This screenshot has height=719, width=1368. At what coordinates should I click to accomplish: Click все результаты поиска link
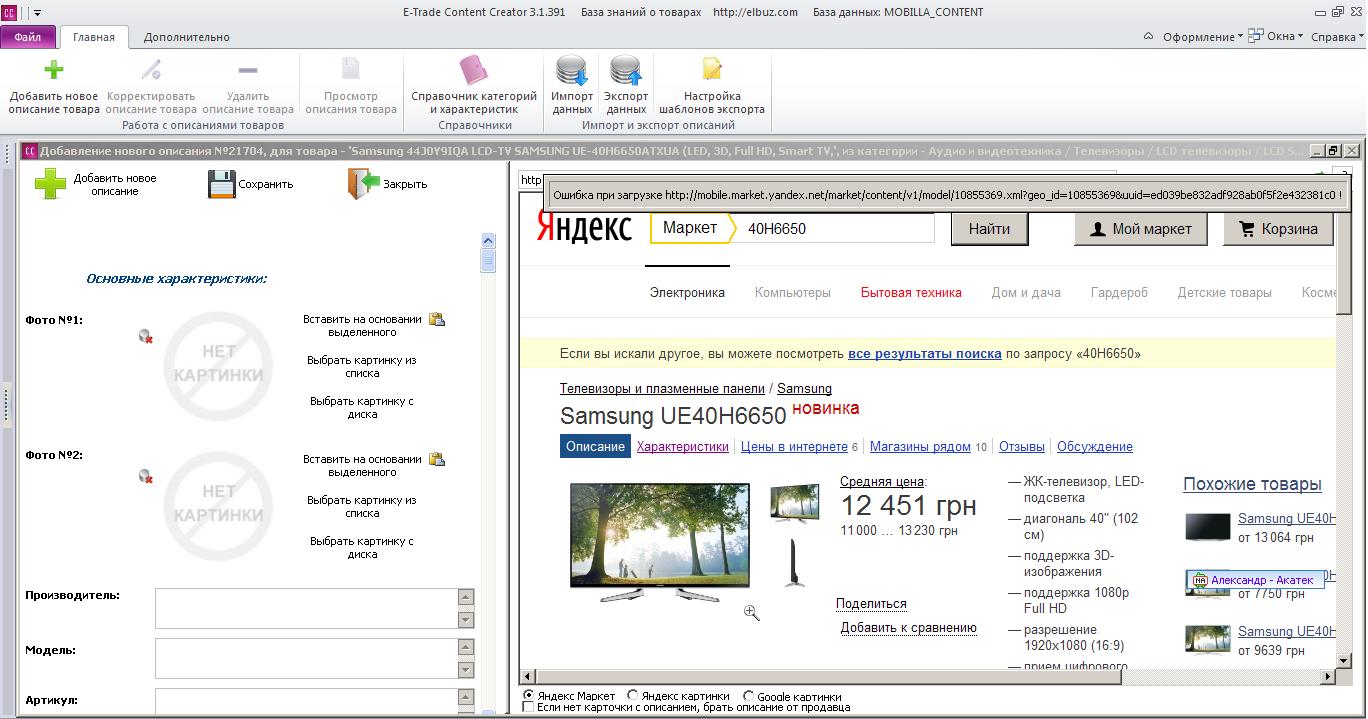tap(924, 354)
